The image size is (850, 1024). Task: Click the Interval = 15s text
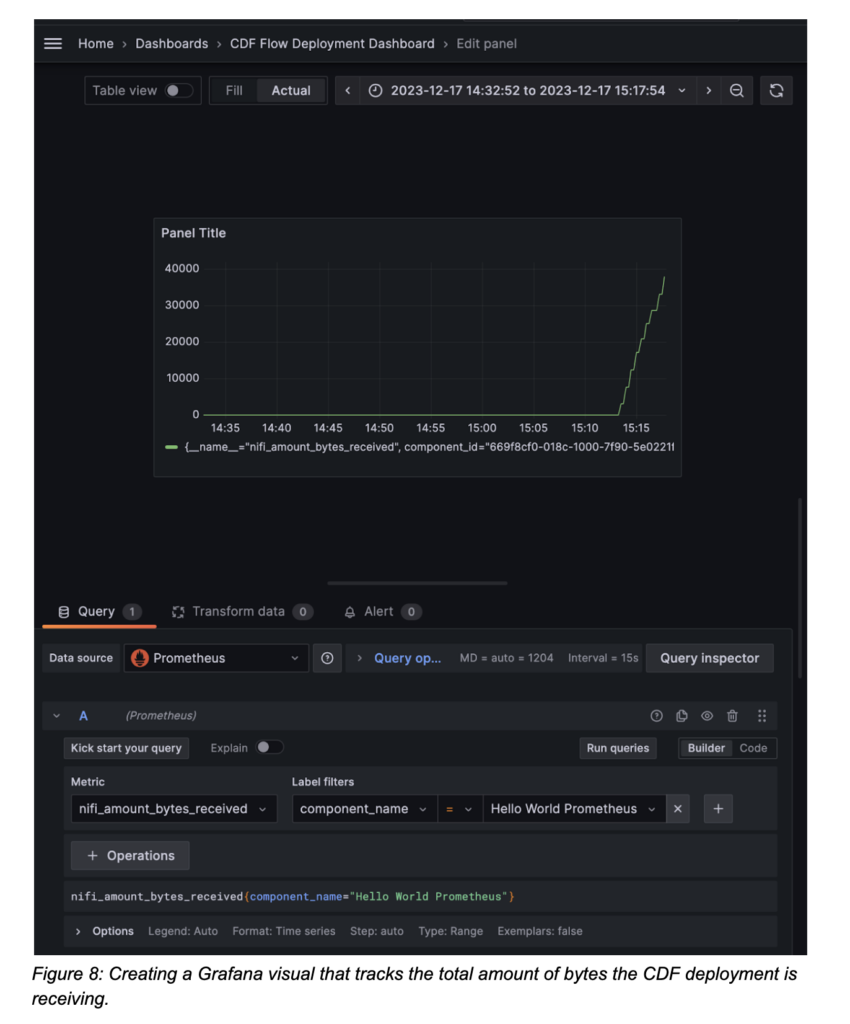click(603, 658)
